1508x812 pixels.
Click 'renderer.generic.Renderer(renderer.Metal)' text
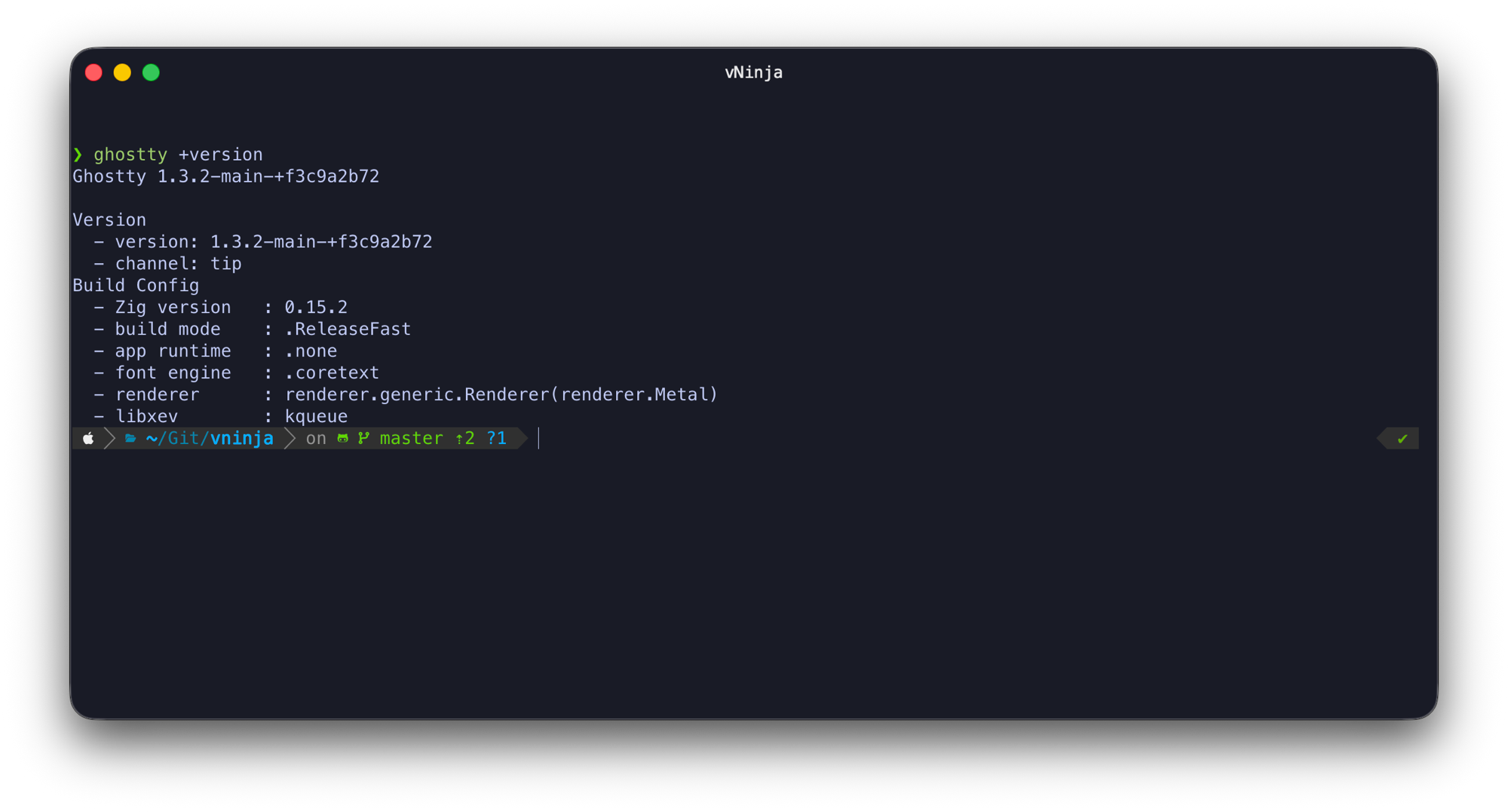(x=501, y=395)
